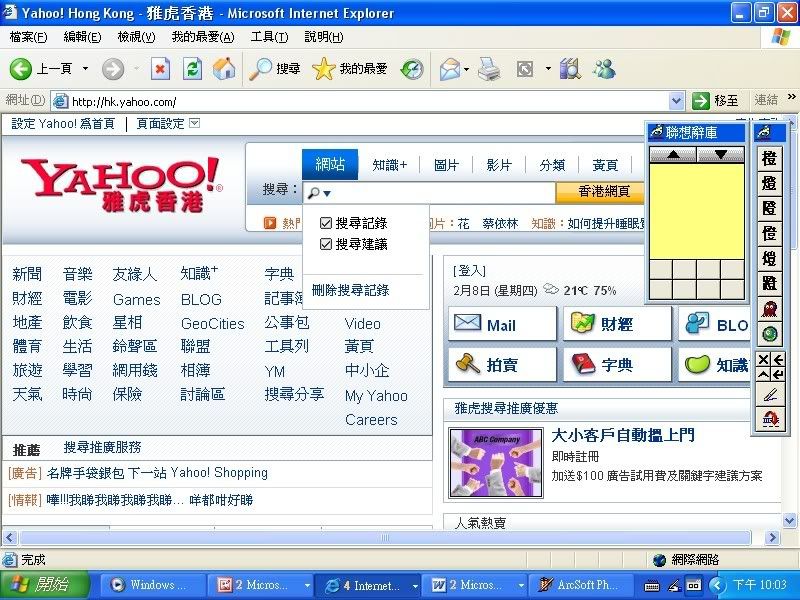Image resolution: width=800 pixels, height=600 pixels.
Task: Click the vertical scrollbar down arrow
Action: (790, 521)
